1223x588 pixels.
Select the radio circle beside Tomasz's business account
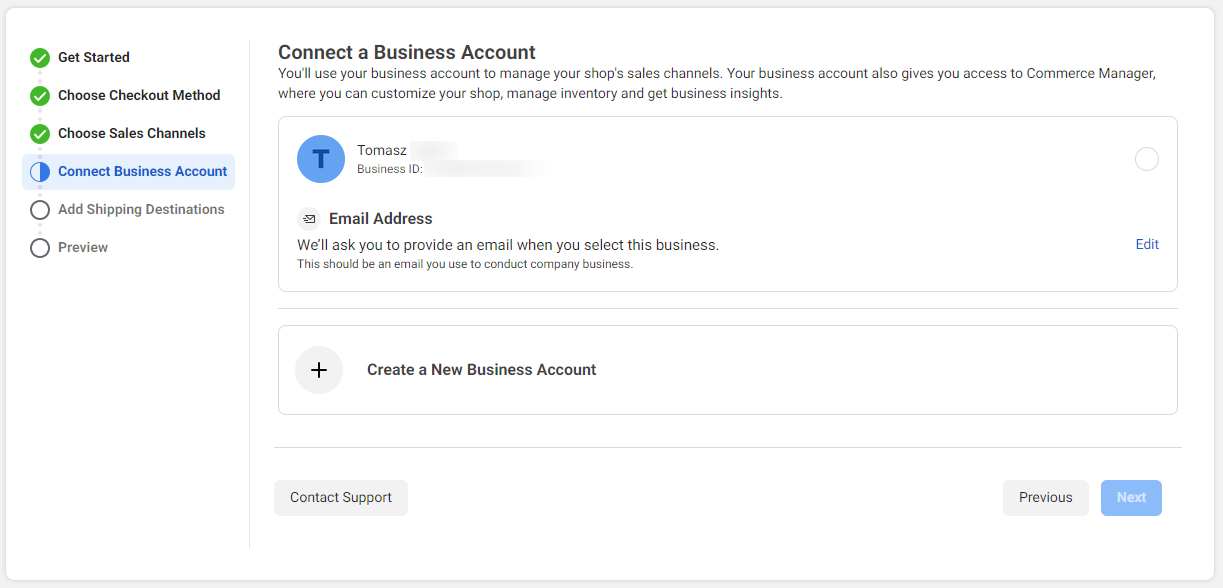(1146, 159)
